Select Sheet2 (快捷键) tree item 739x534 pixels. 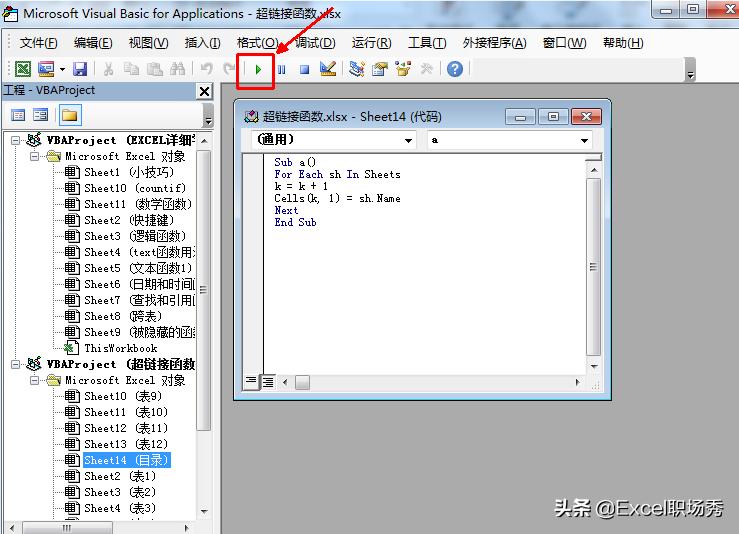pos(129,220)
